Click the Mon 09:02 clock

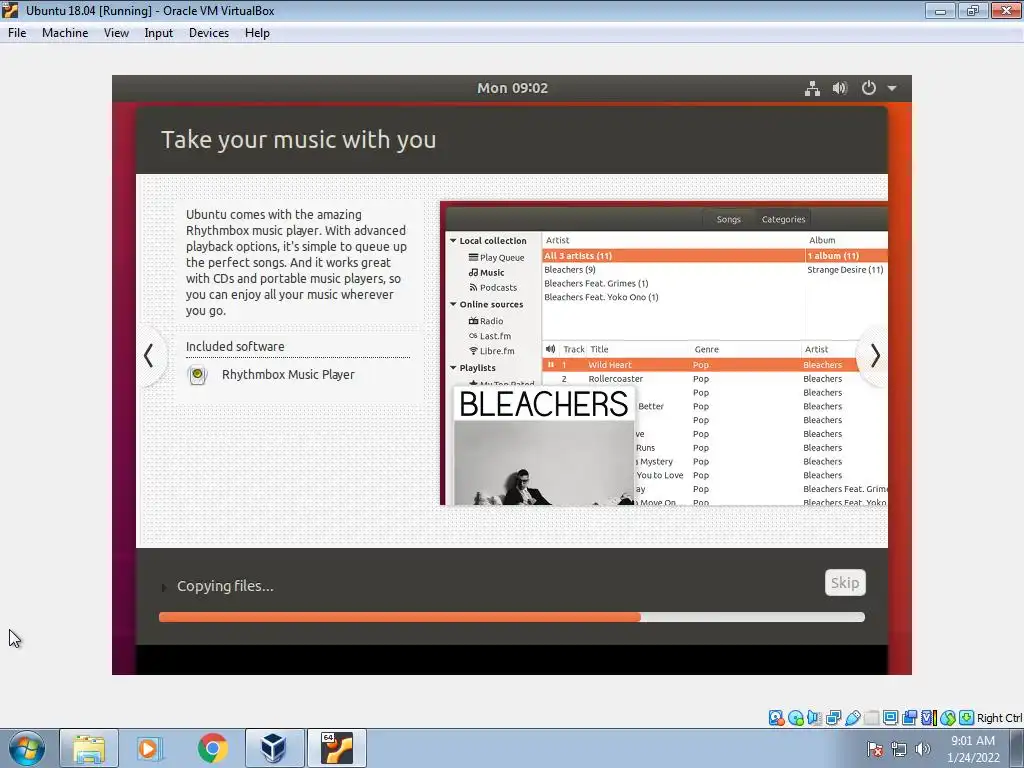512,88
